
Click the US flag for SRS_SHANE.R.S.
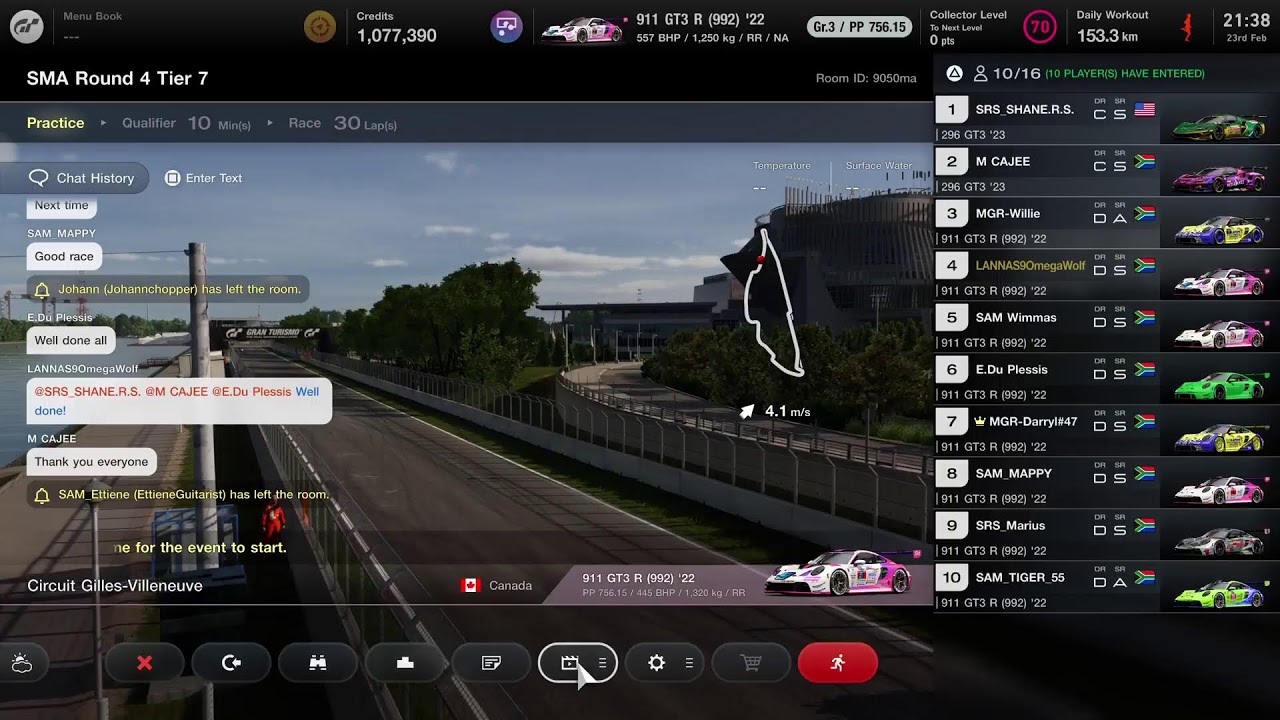[x=1145, y=110]
